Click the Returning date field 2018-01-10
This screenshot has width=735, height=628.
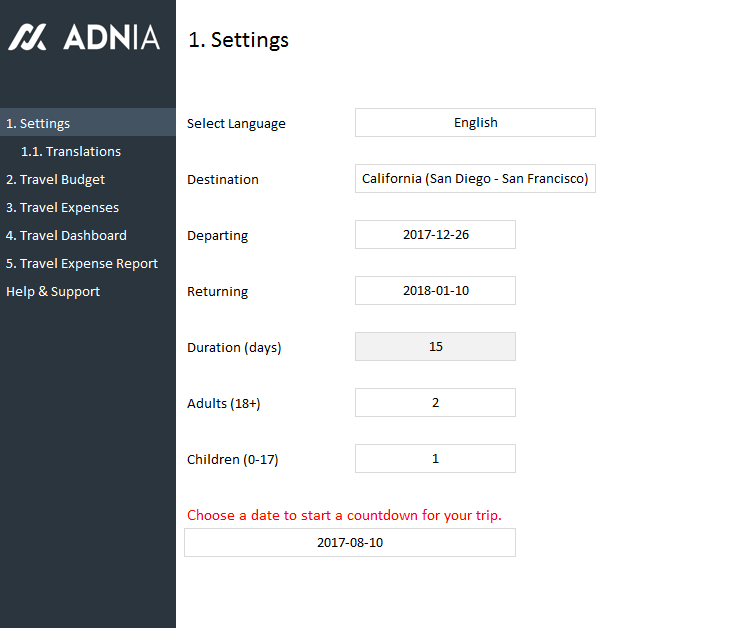pyautogui.click(x=435, y=291)
